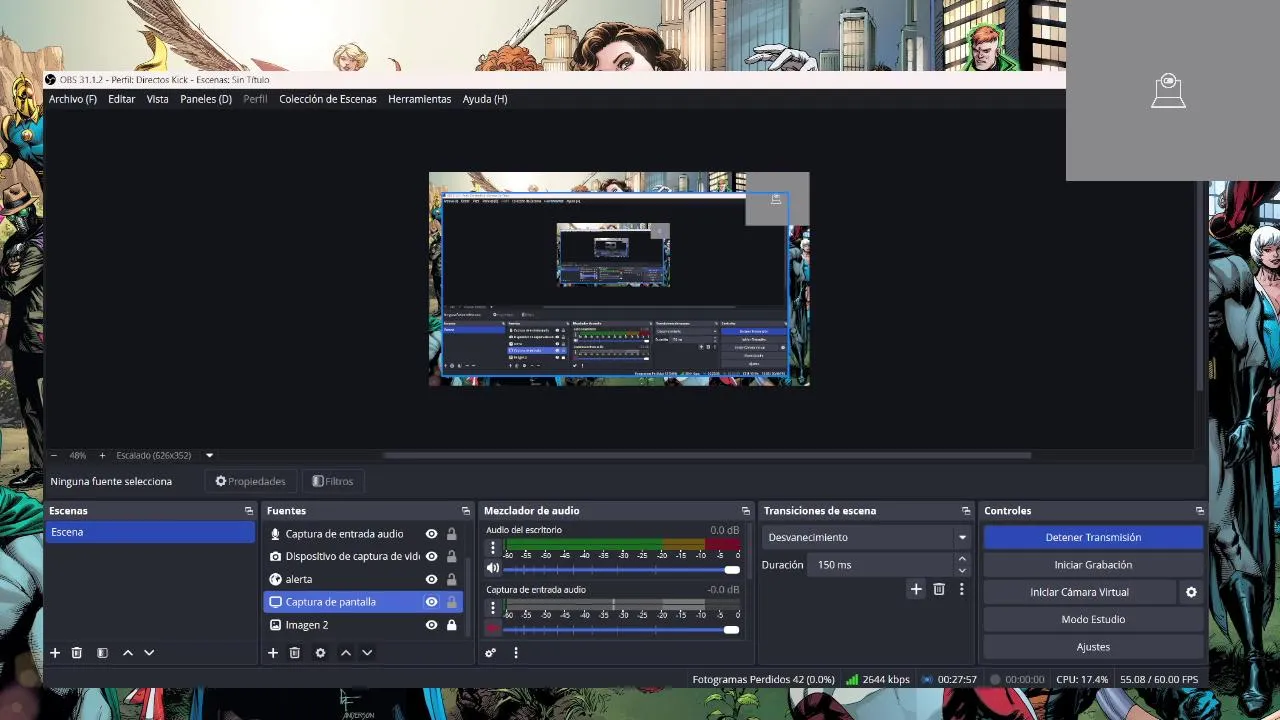Add a new scene with the plus icon
1280x720 pixels.
pos(55,653)
